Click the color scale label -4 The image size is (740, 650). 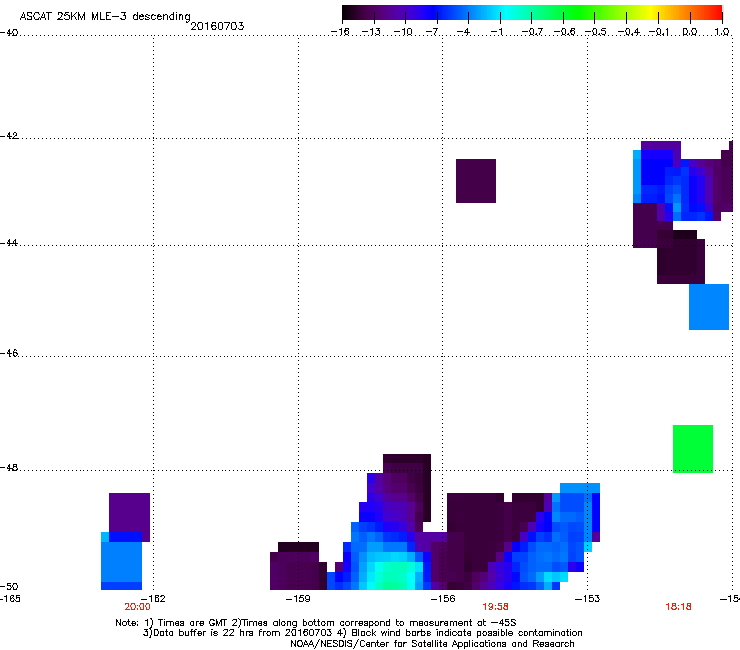[x=465, y=32]
